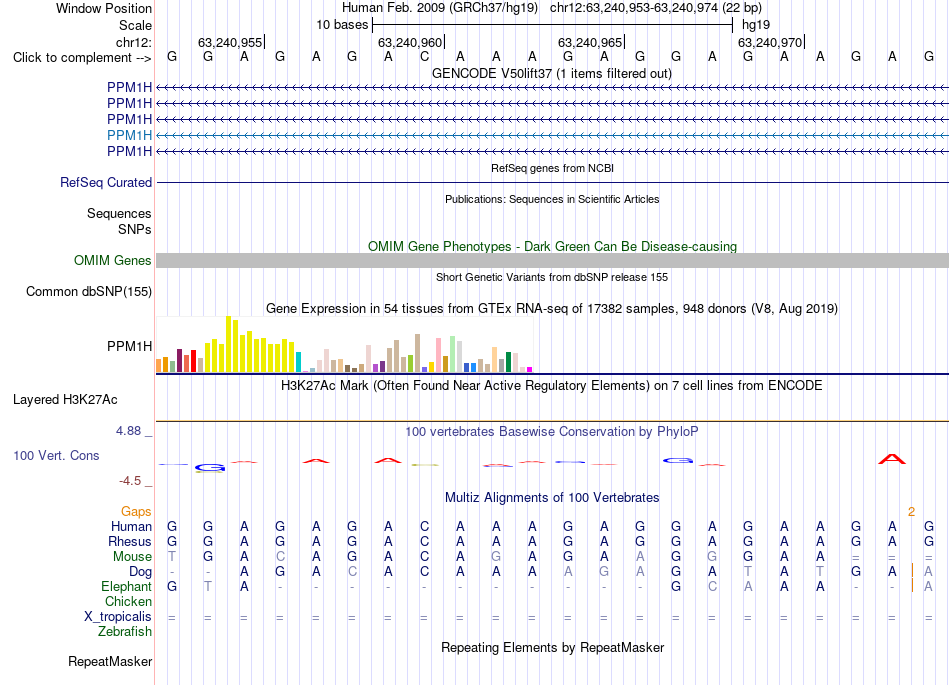
Task: Open the RepeatMasker track label
Action: (x=110, y=661)
